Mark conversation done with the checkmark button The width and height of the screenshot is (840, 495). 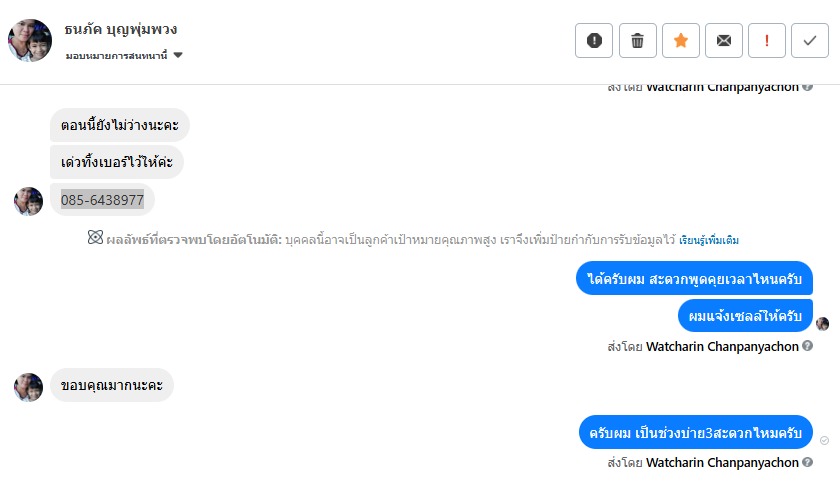[810, 41]
